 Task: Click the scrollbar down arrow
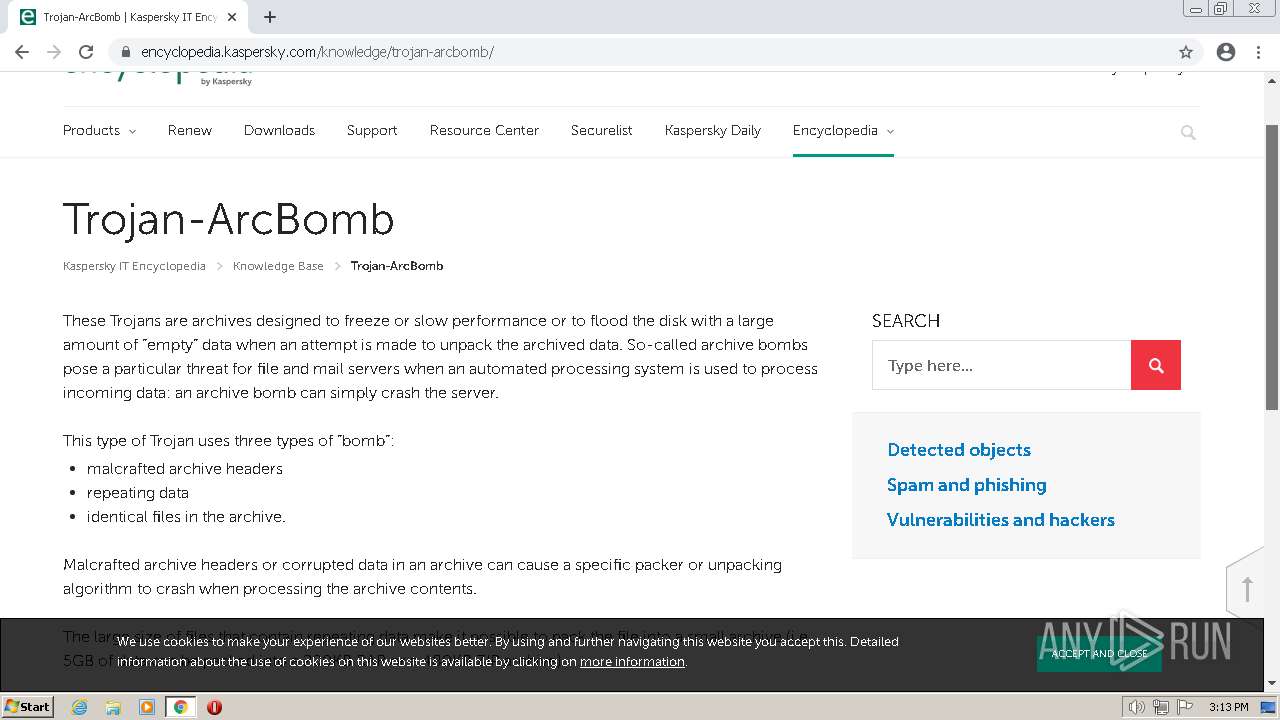tap(1272, 684)
